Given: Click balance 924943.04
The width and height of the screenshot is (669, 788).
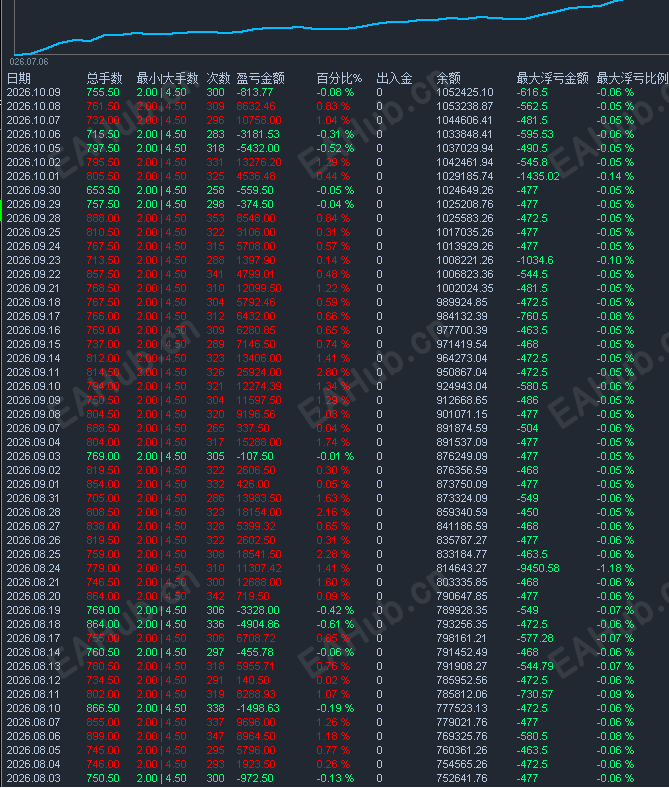Looking at the screenshot, I should [x=462, y=386].
